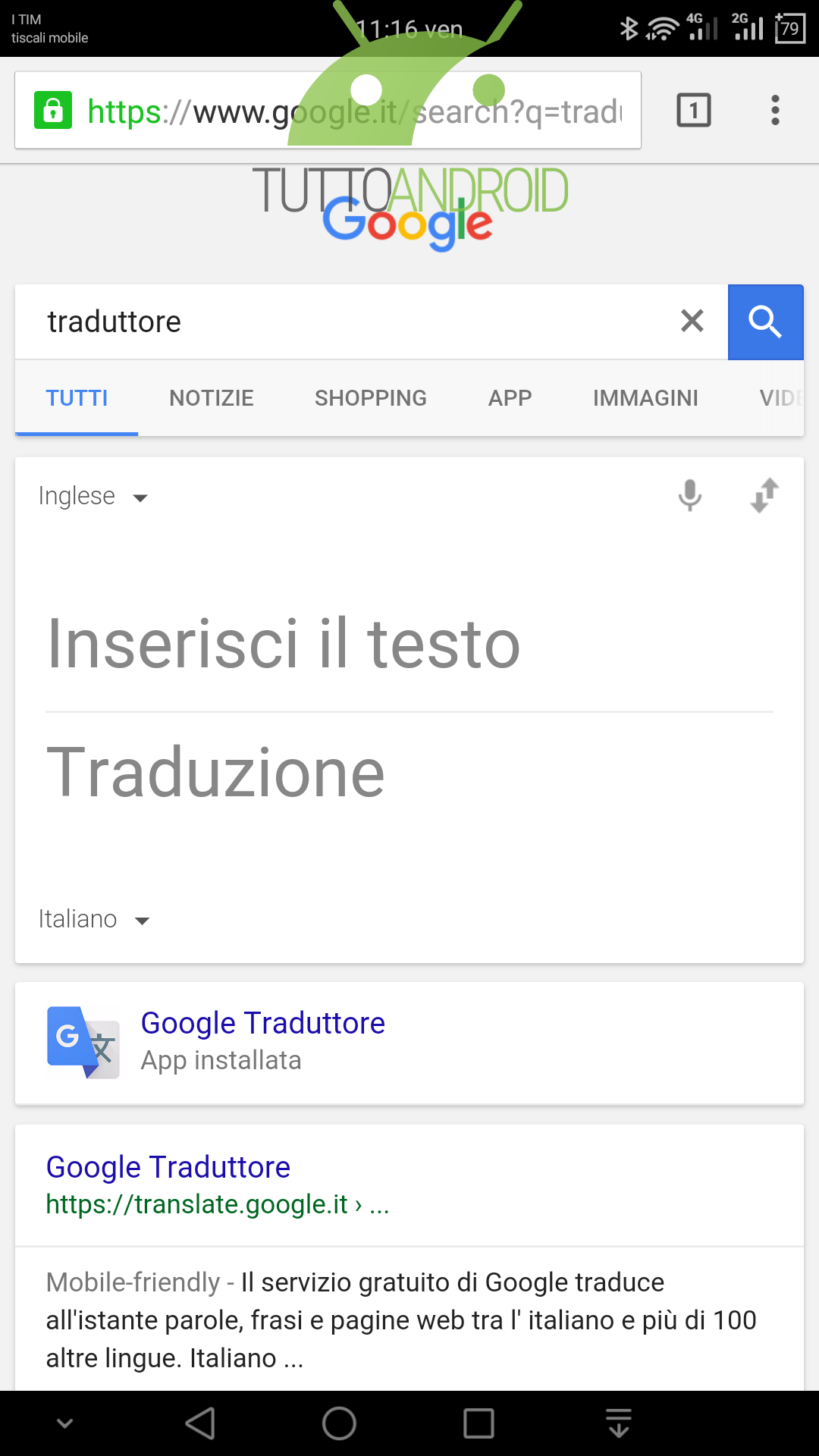This screenshot has width=819, height=1456.
Task: Expand the Italiano target language dropdown
Action: 94,919
